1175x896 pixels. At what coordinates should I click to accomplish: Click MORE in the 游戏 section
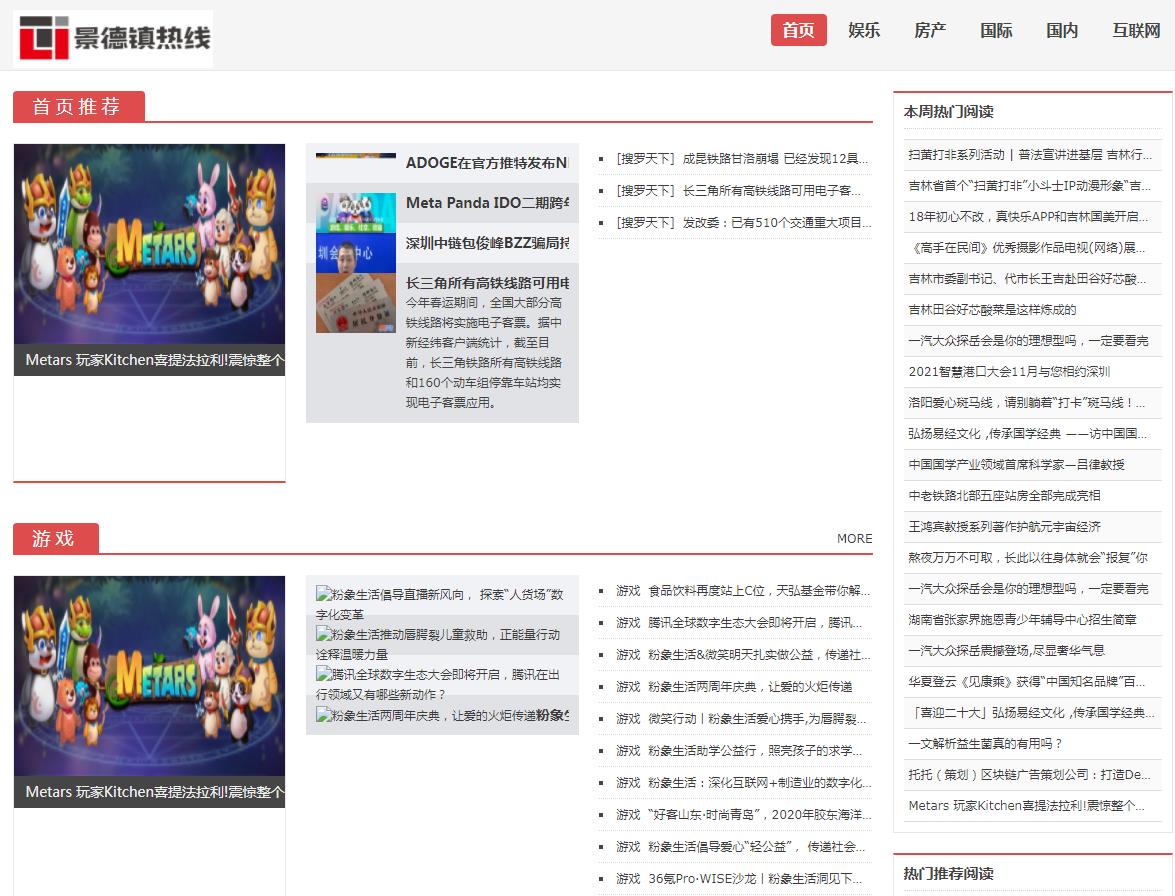coord(854,539)
